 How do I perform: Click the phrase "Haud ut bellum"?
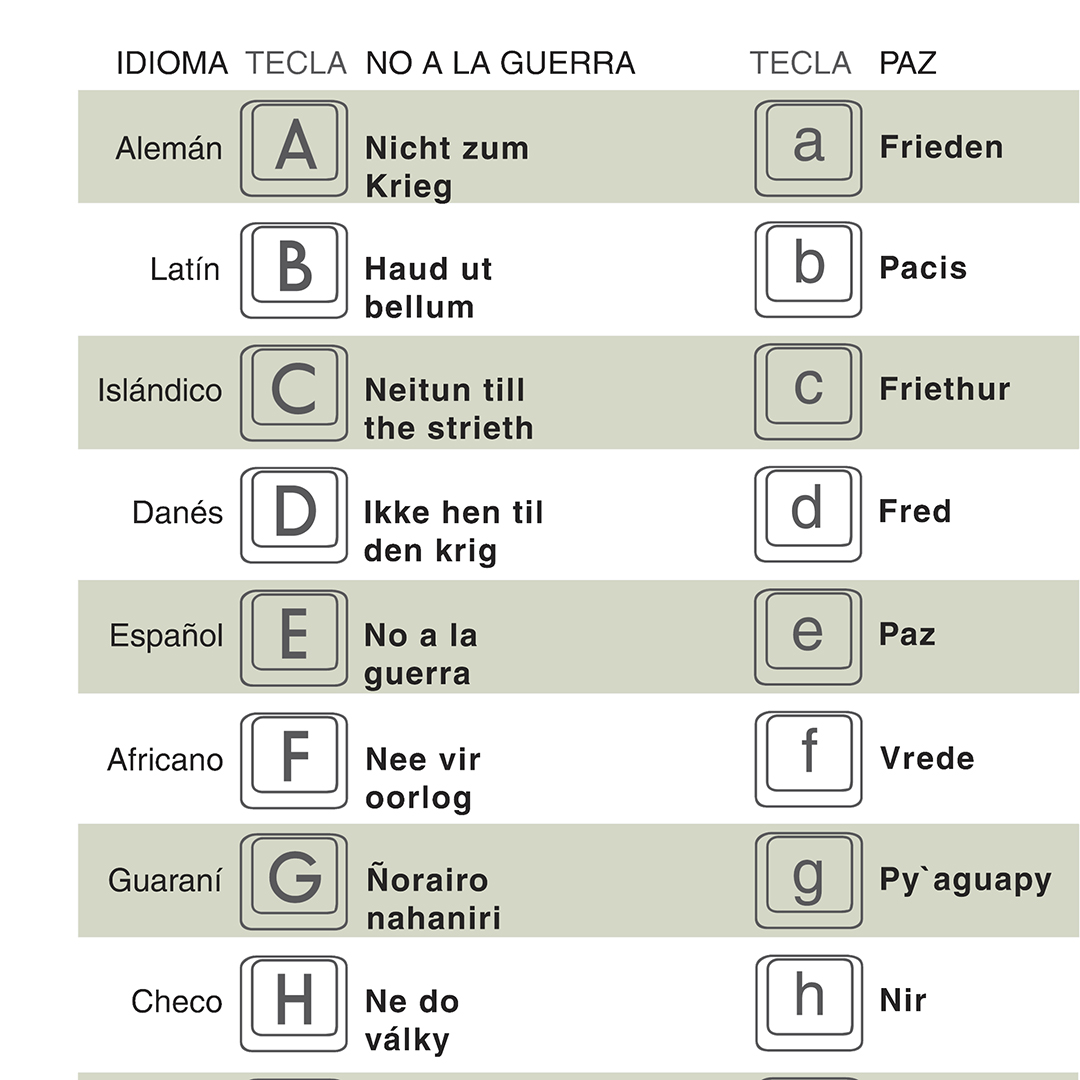[428, 288]
